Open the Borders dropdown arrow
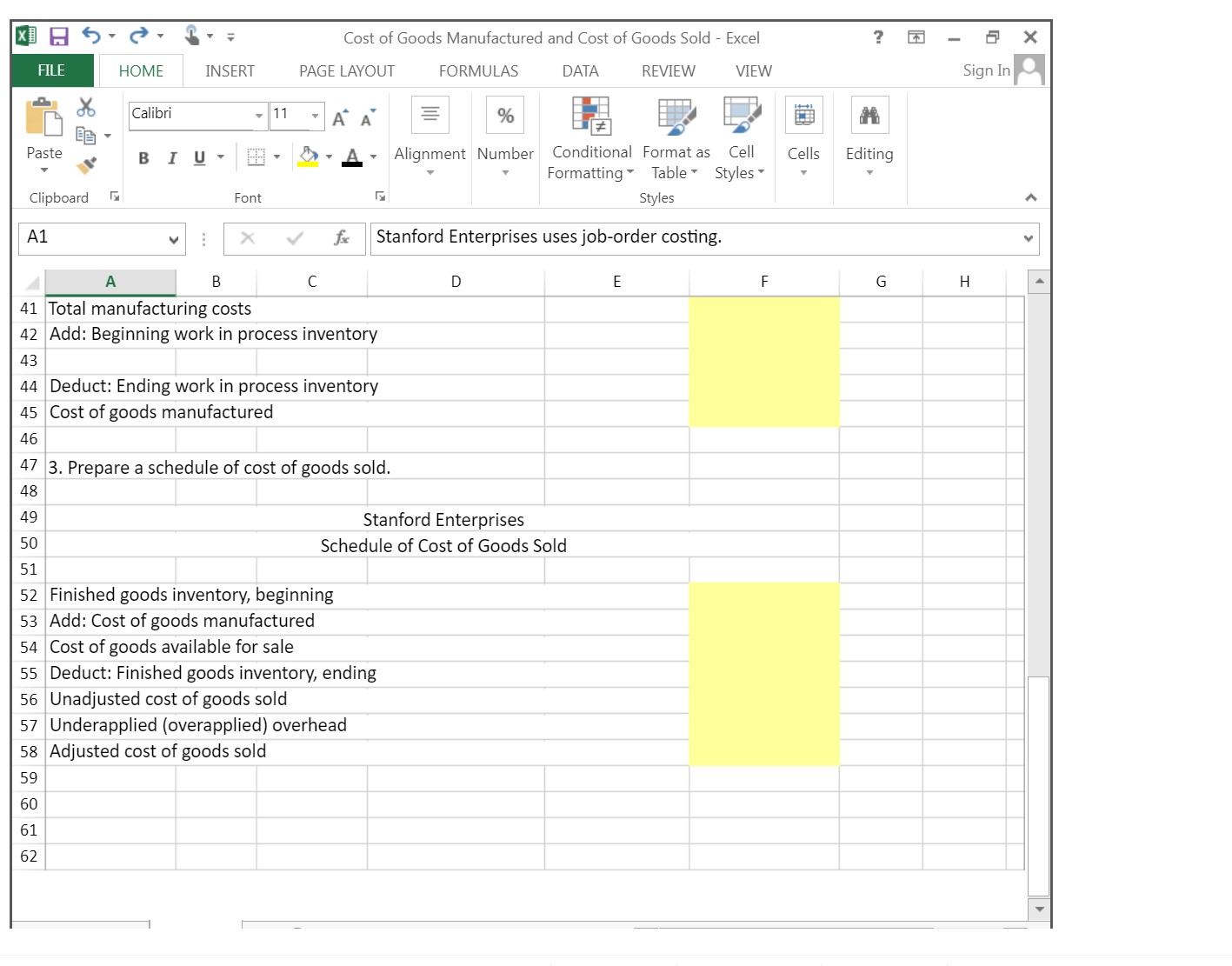The width and height of the screenshot is (1232, 966). [277, 157]
